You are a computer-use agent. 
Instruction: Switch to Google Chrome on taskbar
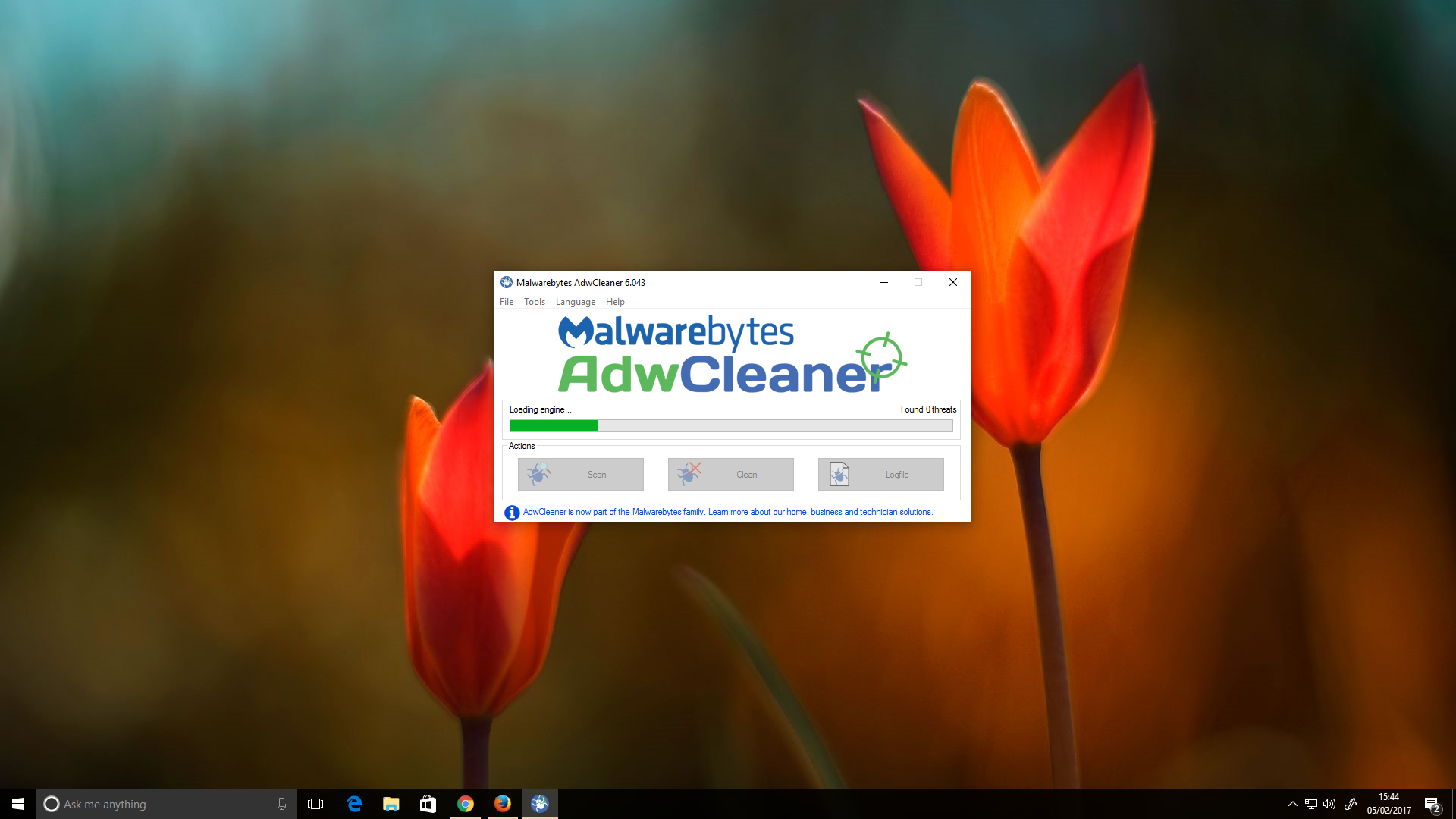[466, 804]
